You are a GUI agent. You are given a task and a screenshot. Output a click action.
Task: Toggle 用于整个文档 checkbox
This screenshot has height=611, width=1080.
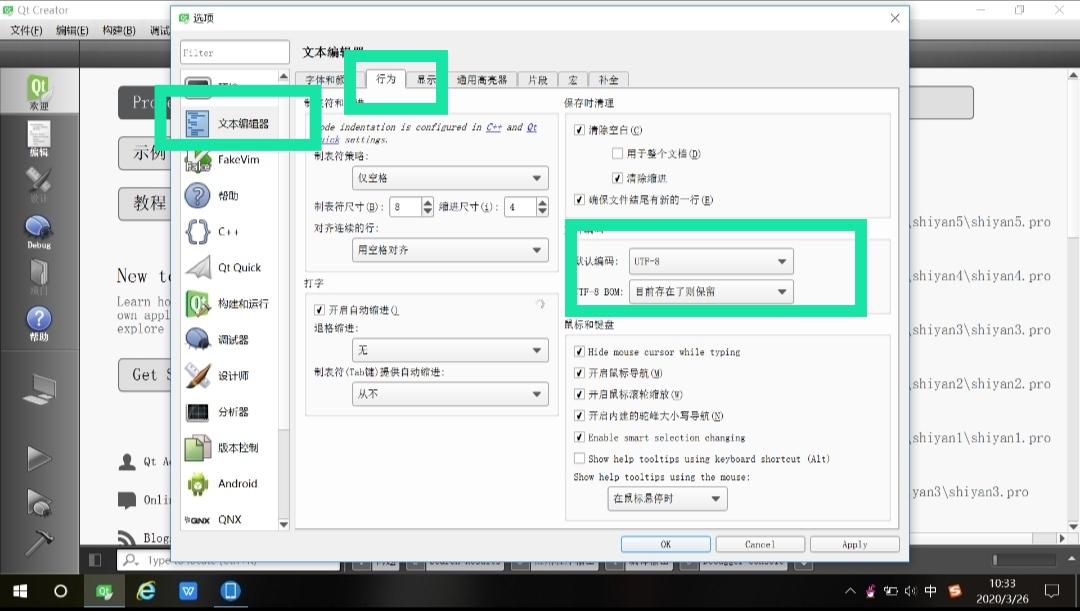[617, 153]
